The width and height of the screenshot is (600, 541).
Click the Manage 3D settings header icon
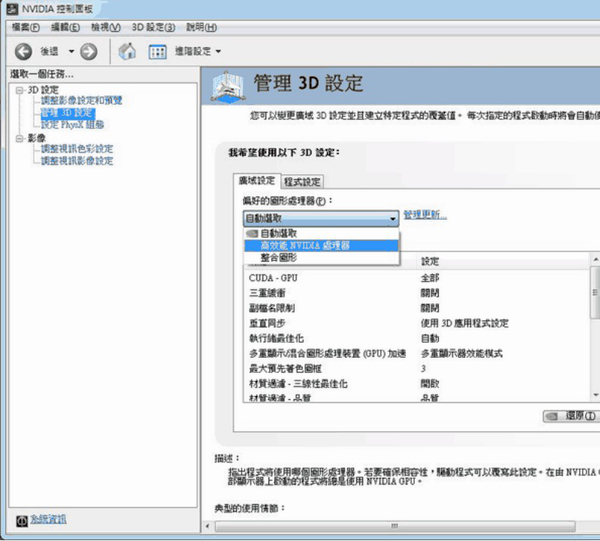pos(228,87)
